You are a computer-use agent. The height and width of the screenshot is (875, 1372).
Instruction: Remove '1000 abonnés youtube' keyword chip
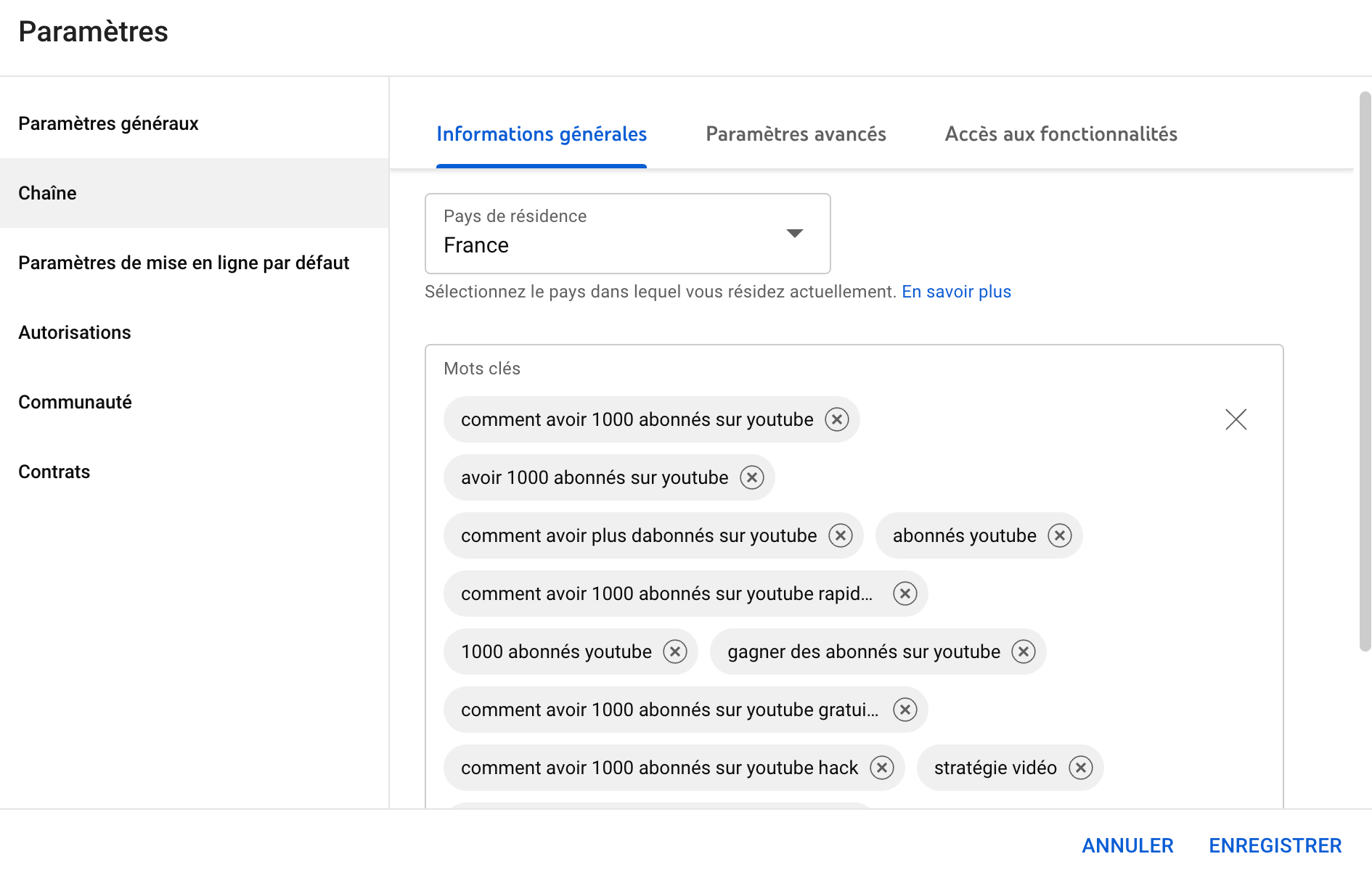[x=675, y=652]
